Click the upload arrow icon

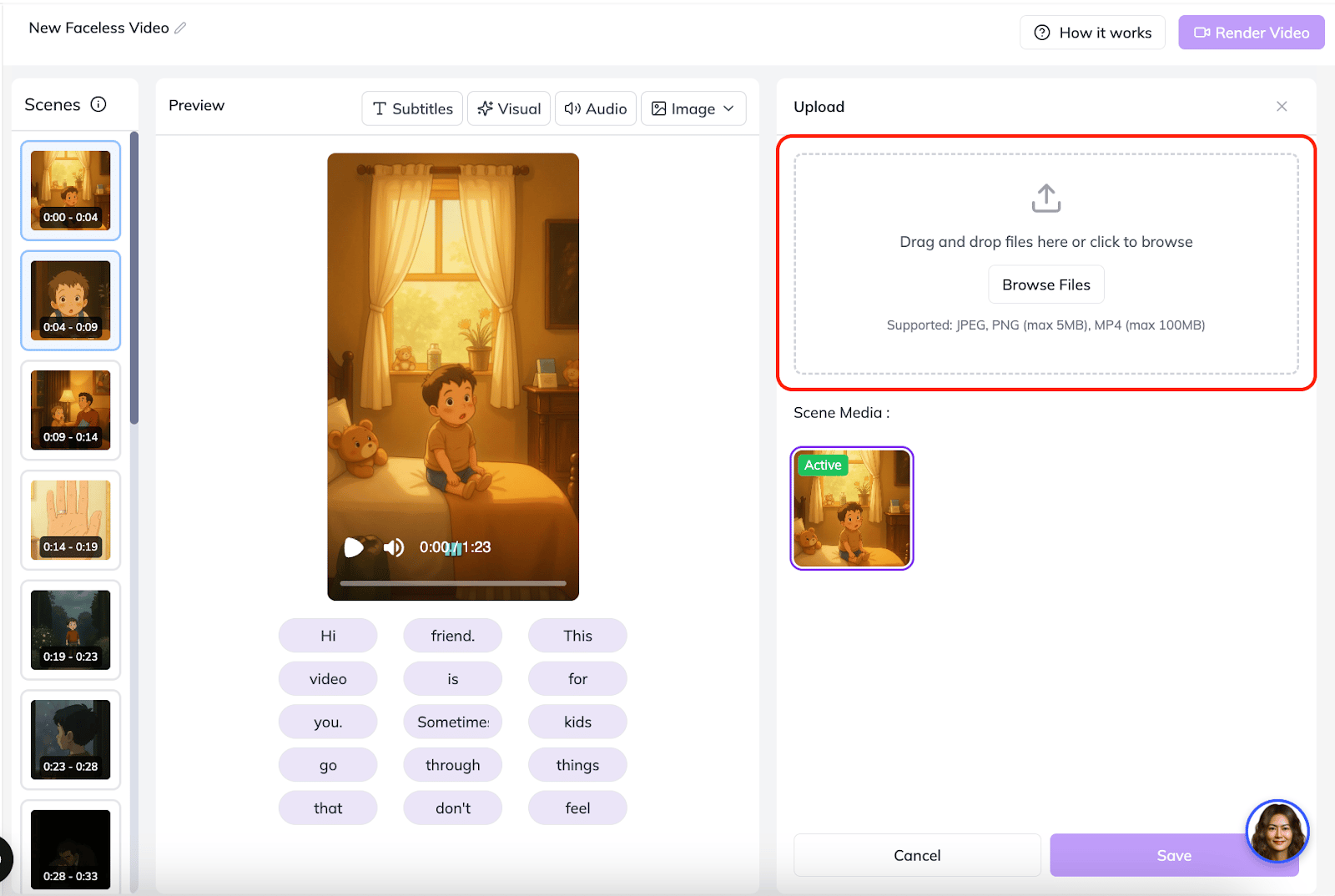tap(1045, 199)
